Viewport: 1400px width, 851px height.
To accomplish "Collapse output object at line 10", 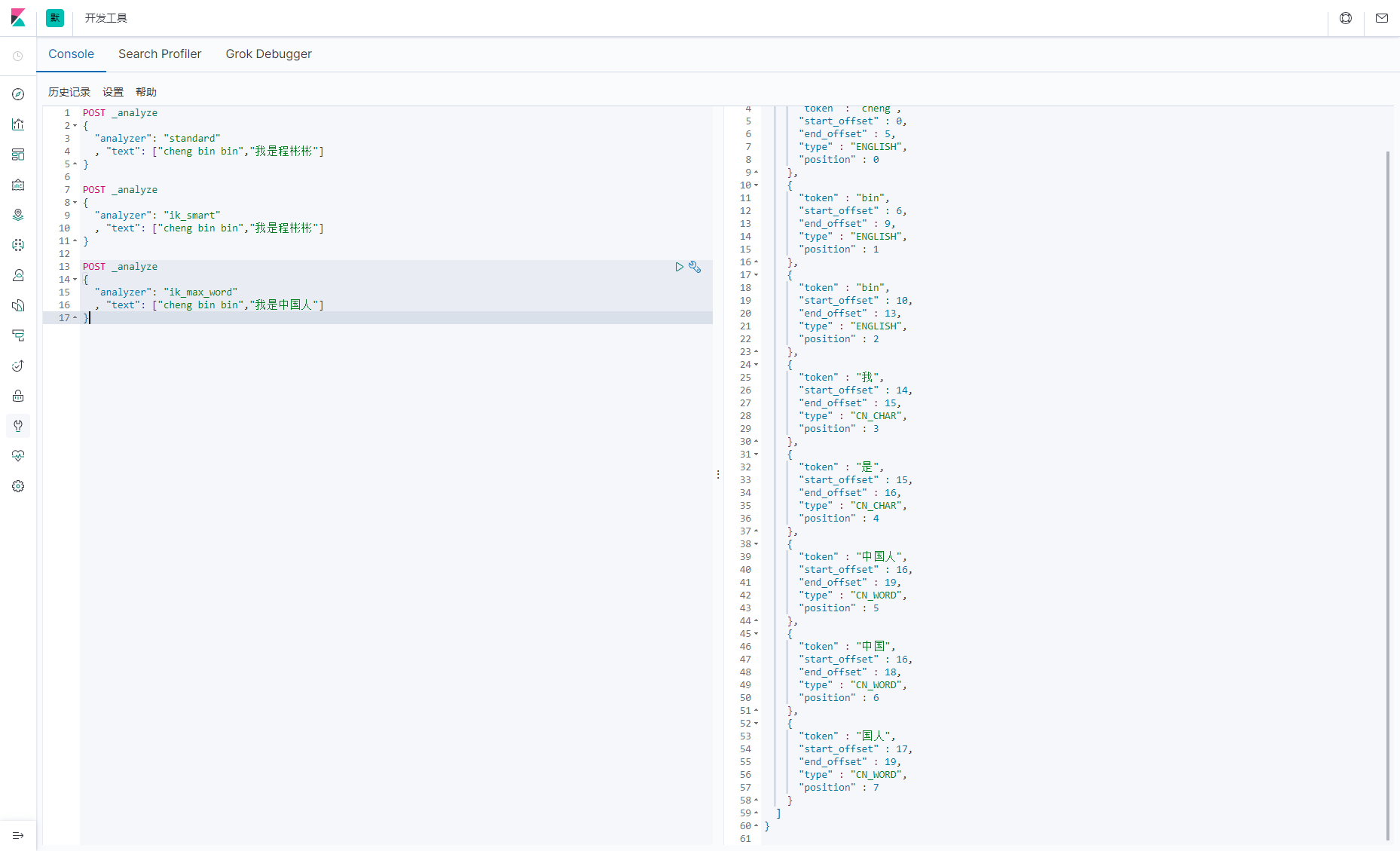I will pyautogui.click(x=756, y=185).
